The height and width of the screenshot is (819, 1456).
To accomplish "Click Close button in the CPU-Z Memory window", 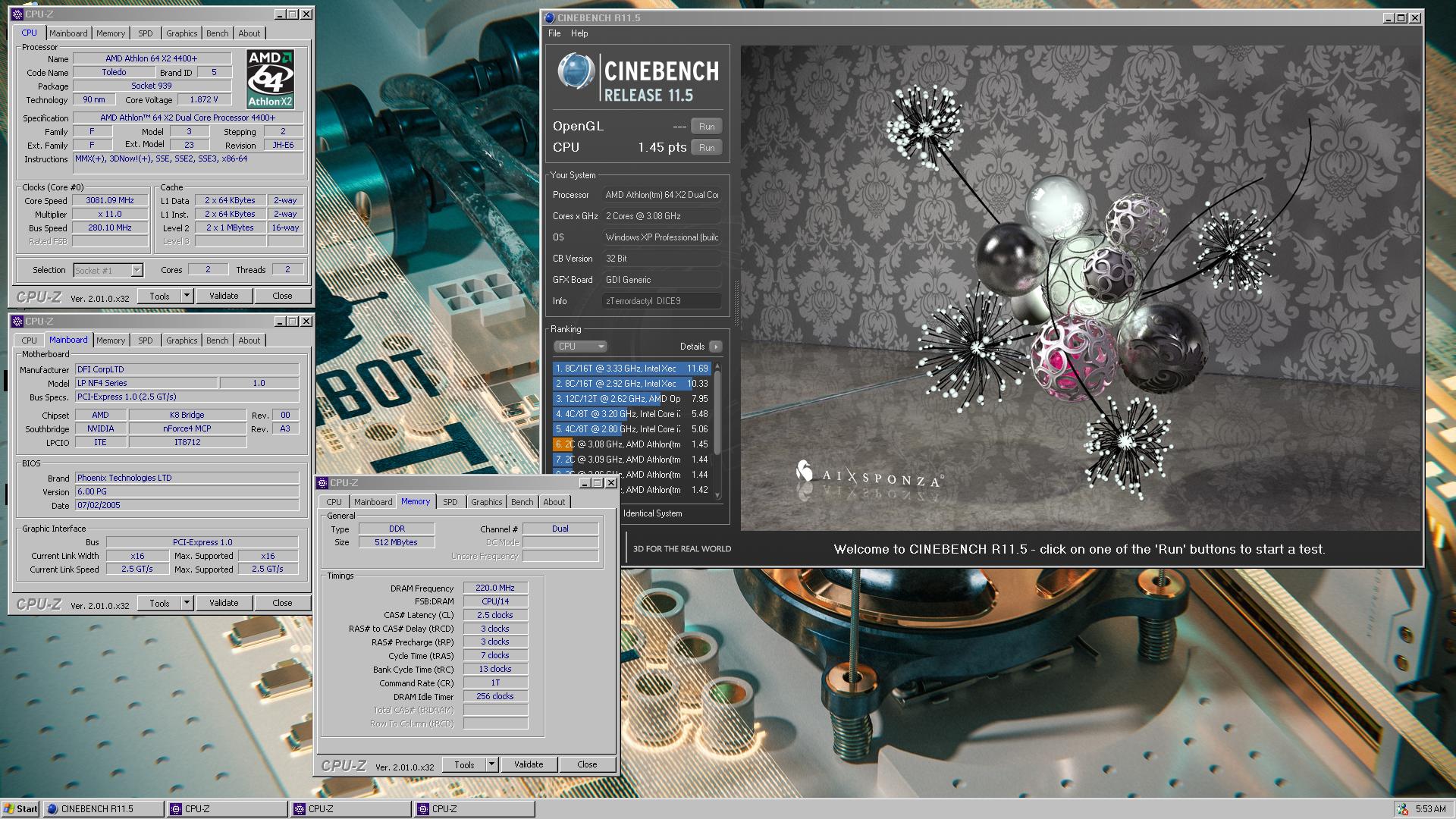I will (587, 764).
